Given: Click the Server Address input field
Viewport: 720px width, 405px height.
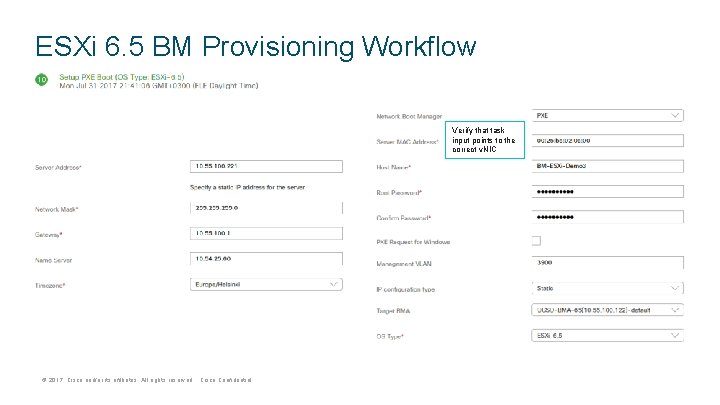Looking at the screenshot, I should [266, 166].
